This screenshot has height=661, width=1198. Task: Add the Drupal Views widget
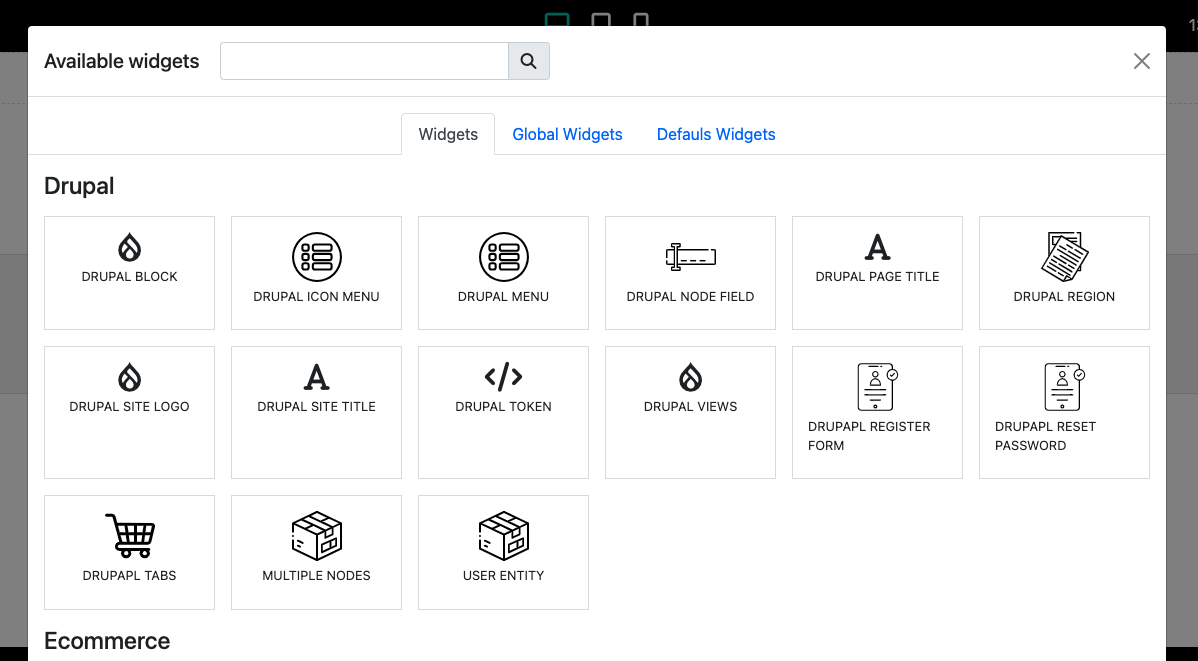(690, 413)
